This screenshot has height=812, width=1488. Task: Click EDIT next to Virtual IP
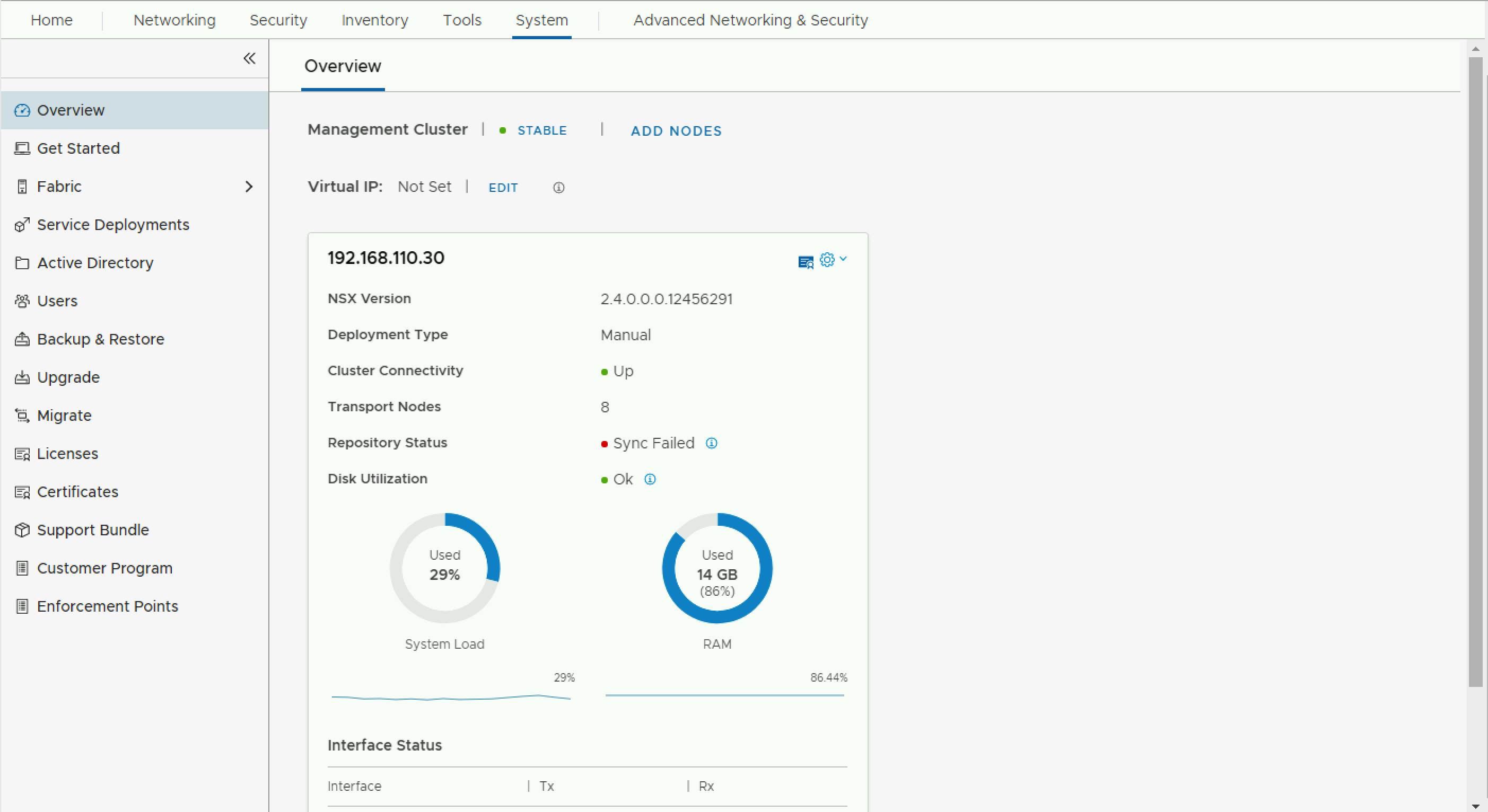click(503, 188)
